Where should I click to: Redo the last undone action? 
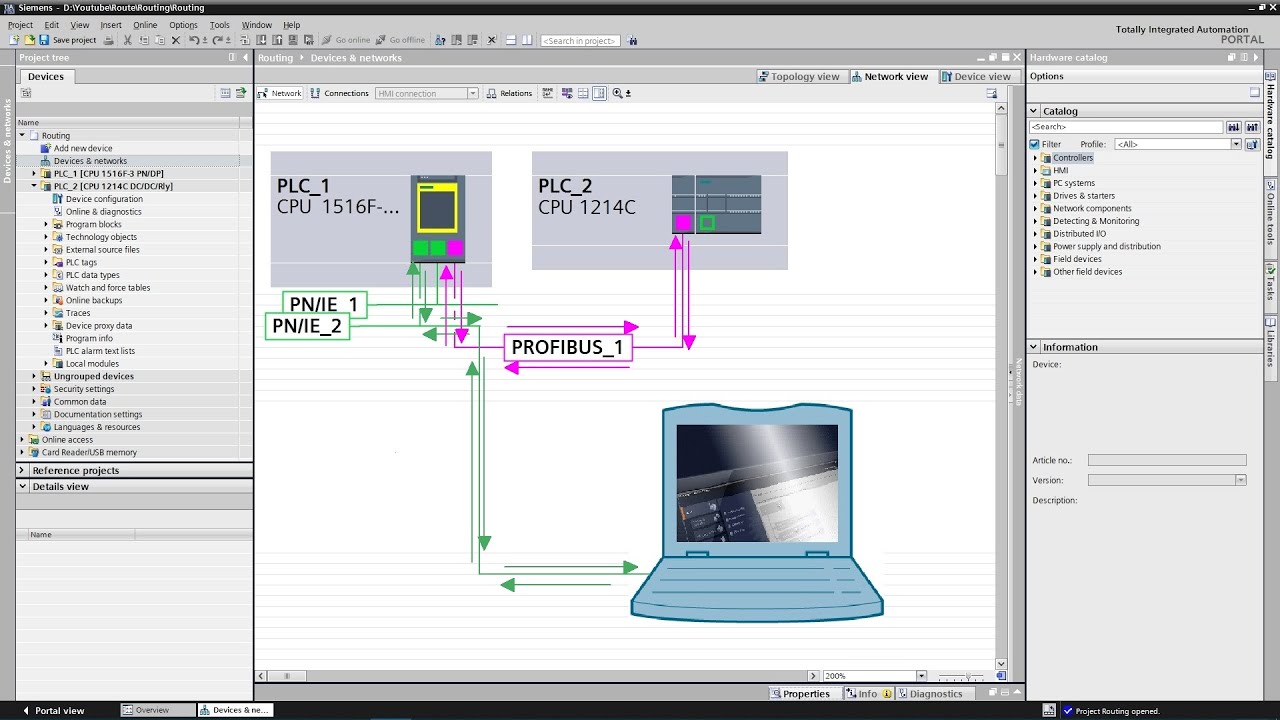tap(217, 40)
